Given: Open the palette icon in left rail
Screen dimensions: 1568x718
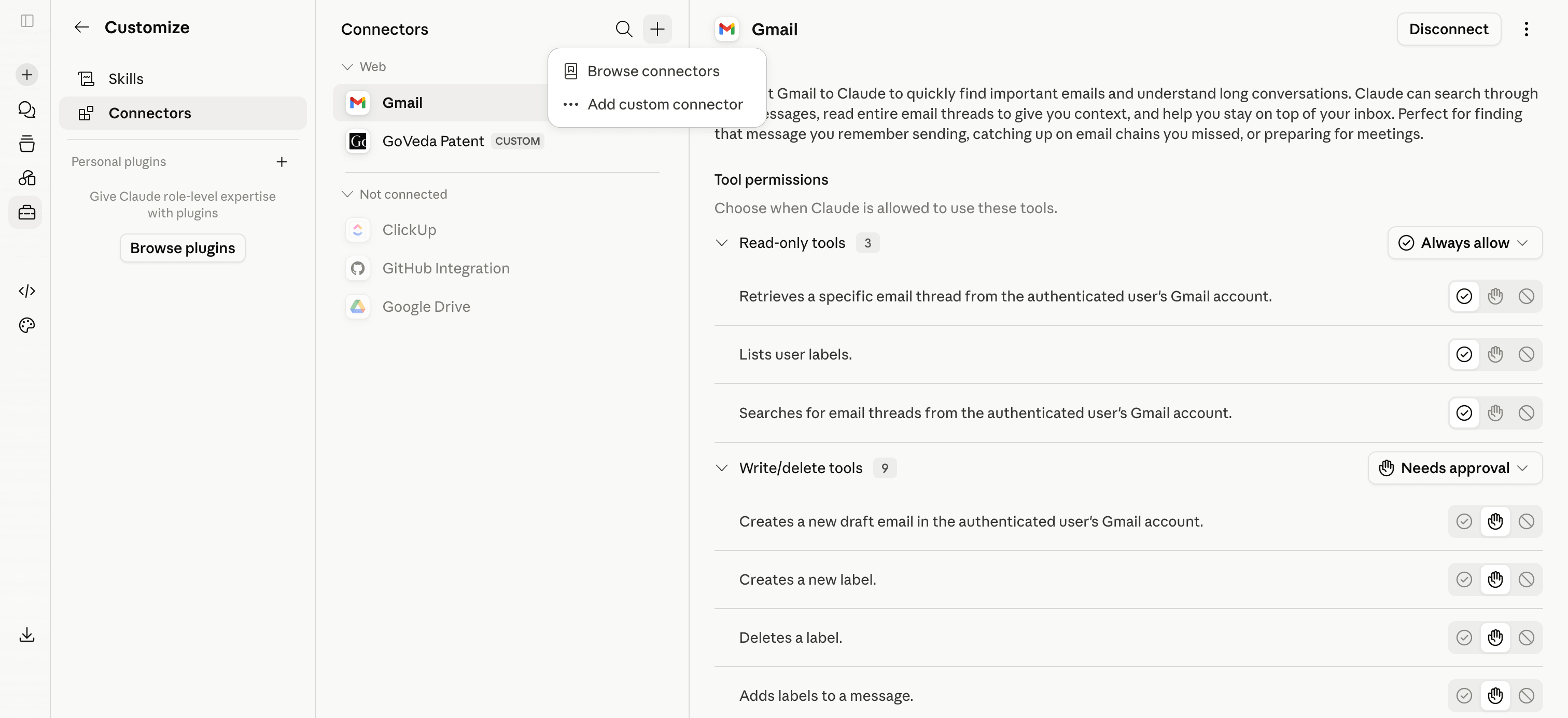Looking at the screenshot, I should click(x=27, y=325).
